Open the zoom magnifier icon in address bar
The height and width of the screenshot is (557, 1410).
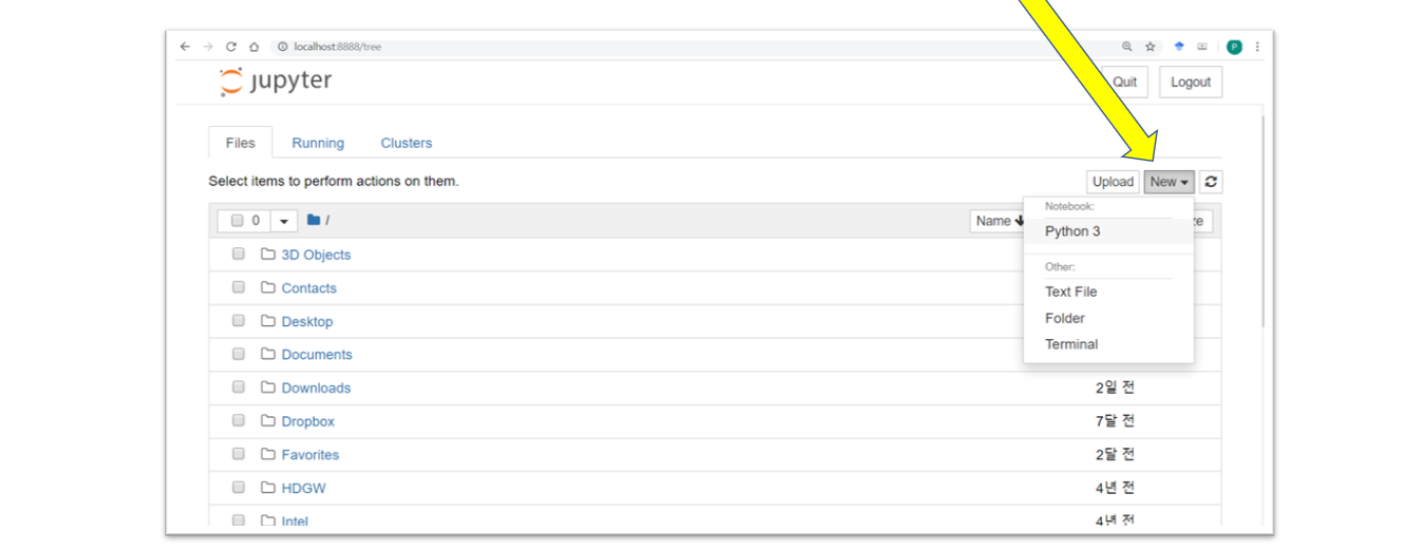(1127, 46)
